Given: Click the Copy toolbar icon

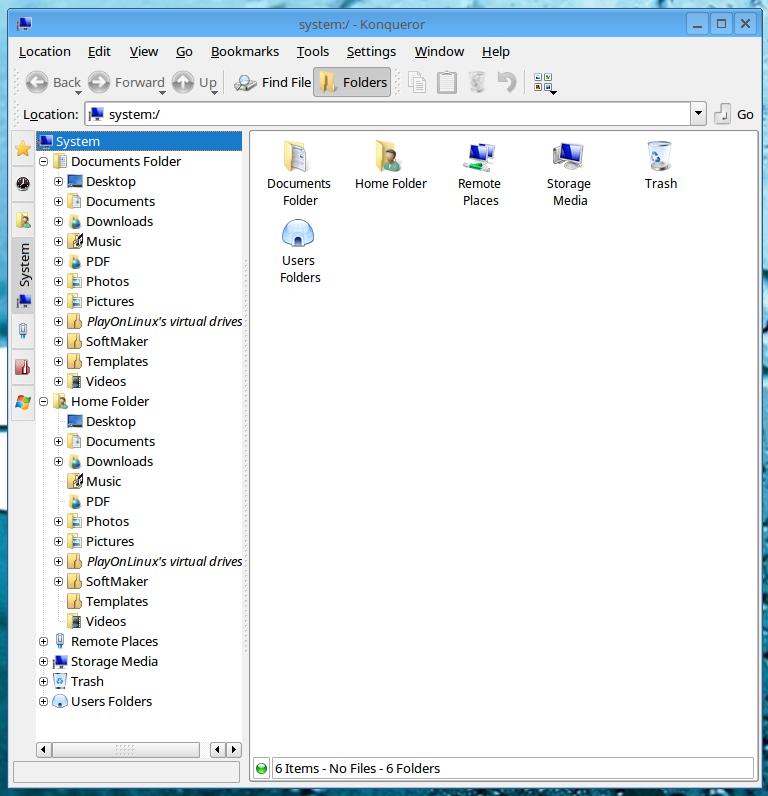Looking at the screenshot, I should click(x=417, y=82).
